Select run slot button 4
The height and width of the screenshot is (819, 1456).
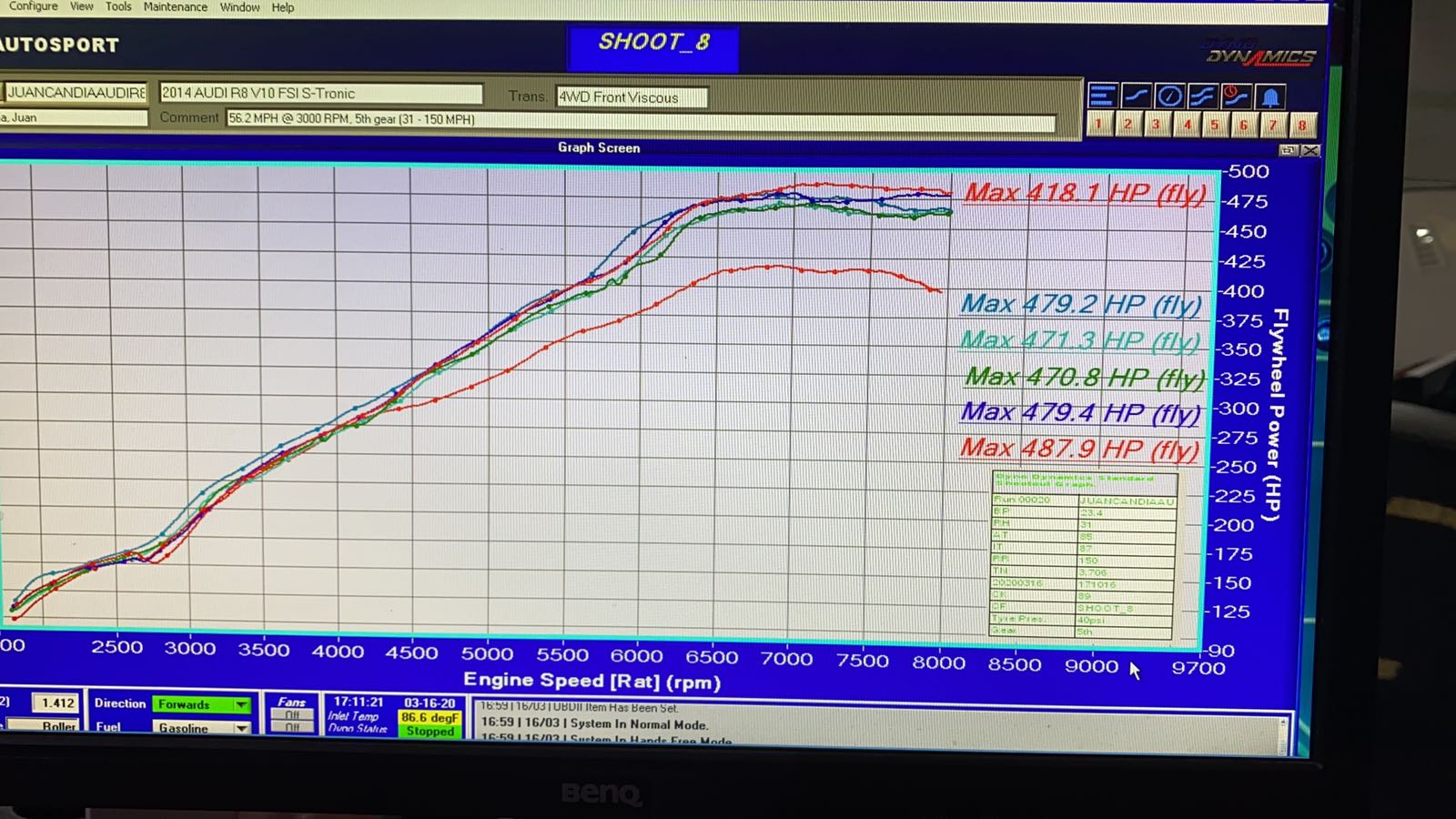pos(1186,125)
